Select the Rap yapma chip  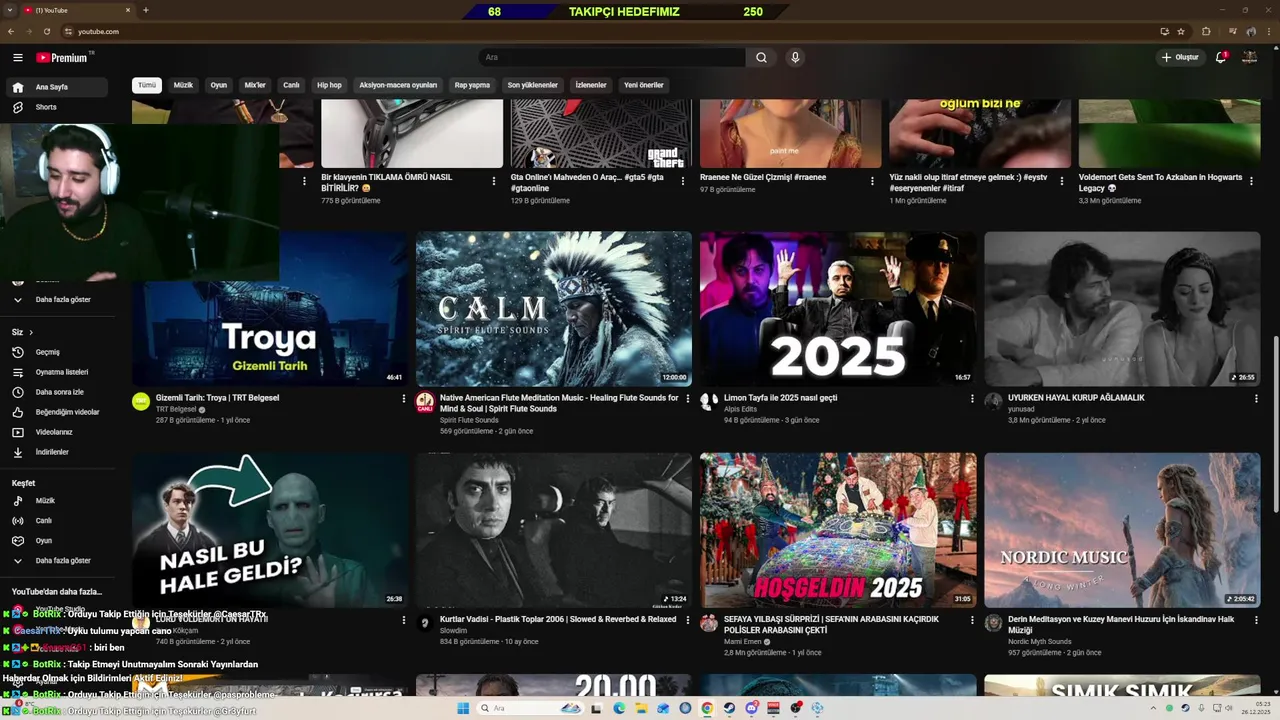click(x=472, y=85)
